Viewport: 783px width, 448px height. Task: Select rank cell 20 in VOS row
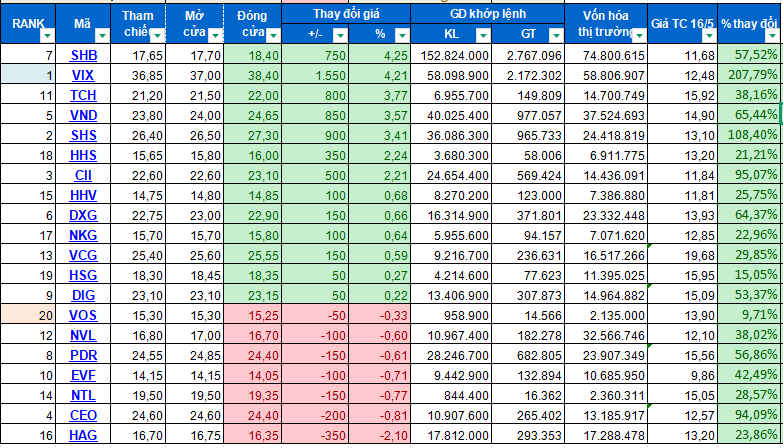(28, 315)
